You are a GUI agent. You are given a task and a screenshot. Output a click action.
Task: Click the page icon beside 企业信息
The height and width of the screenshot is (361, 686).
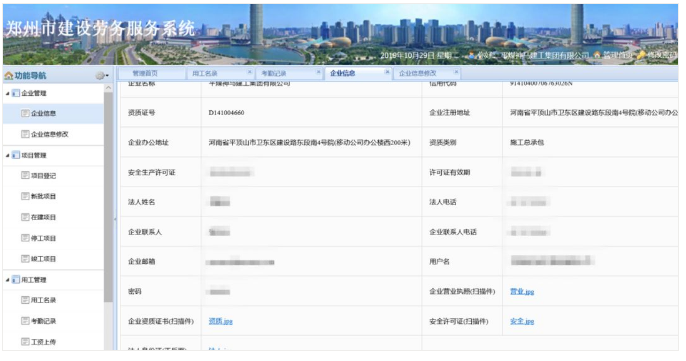[x=25, y=113]
